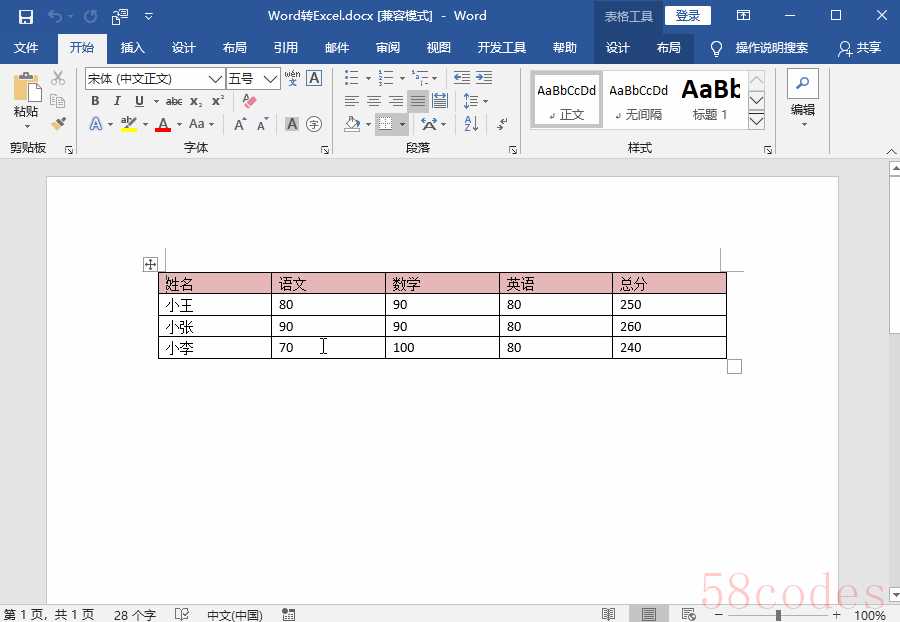
Task: Click the clear formatting eraser icon
Action: coord(250,101)
